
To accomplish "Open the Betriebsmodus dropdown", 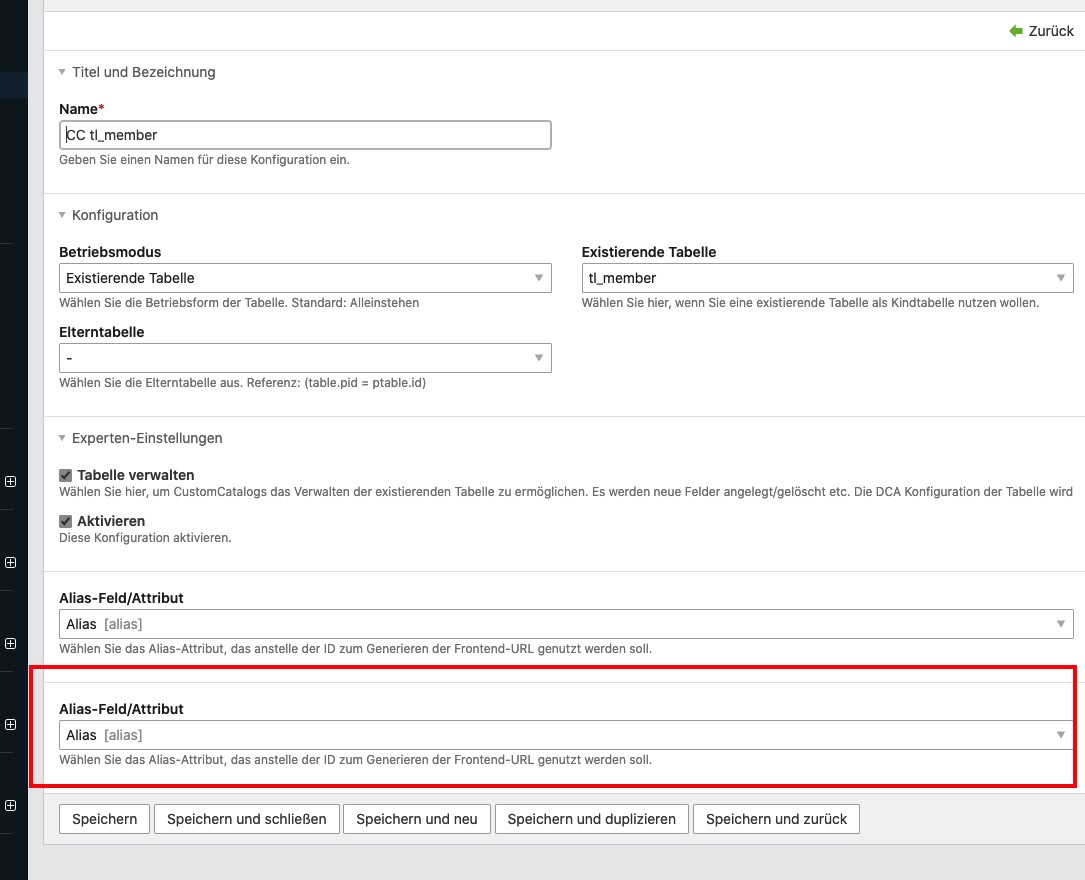I will pos(305,278).
